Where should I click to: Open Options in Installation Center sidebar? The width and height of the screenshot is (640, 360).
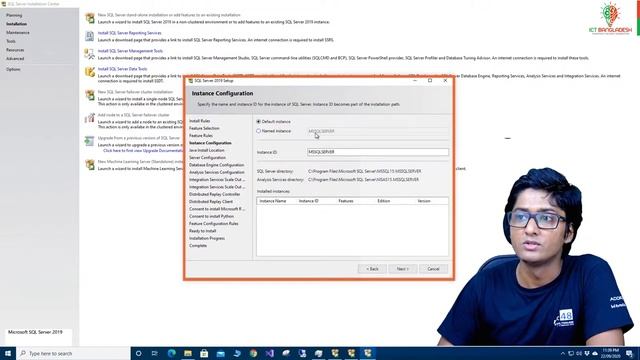(x=13, y=69)
